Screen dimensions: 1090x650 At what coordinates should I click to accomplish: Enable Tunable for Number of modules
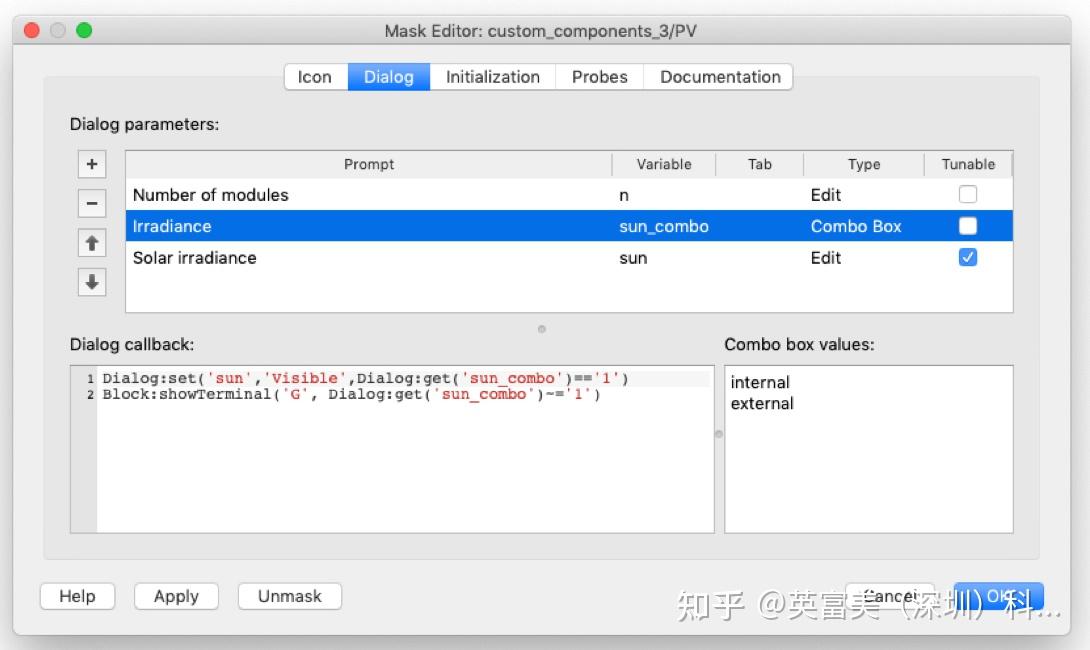[967, 194]
